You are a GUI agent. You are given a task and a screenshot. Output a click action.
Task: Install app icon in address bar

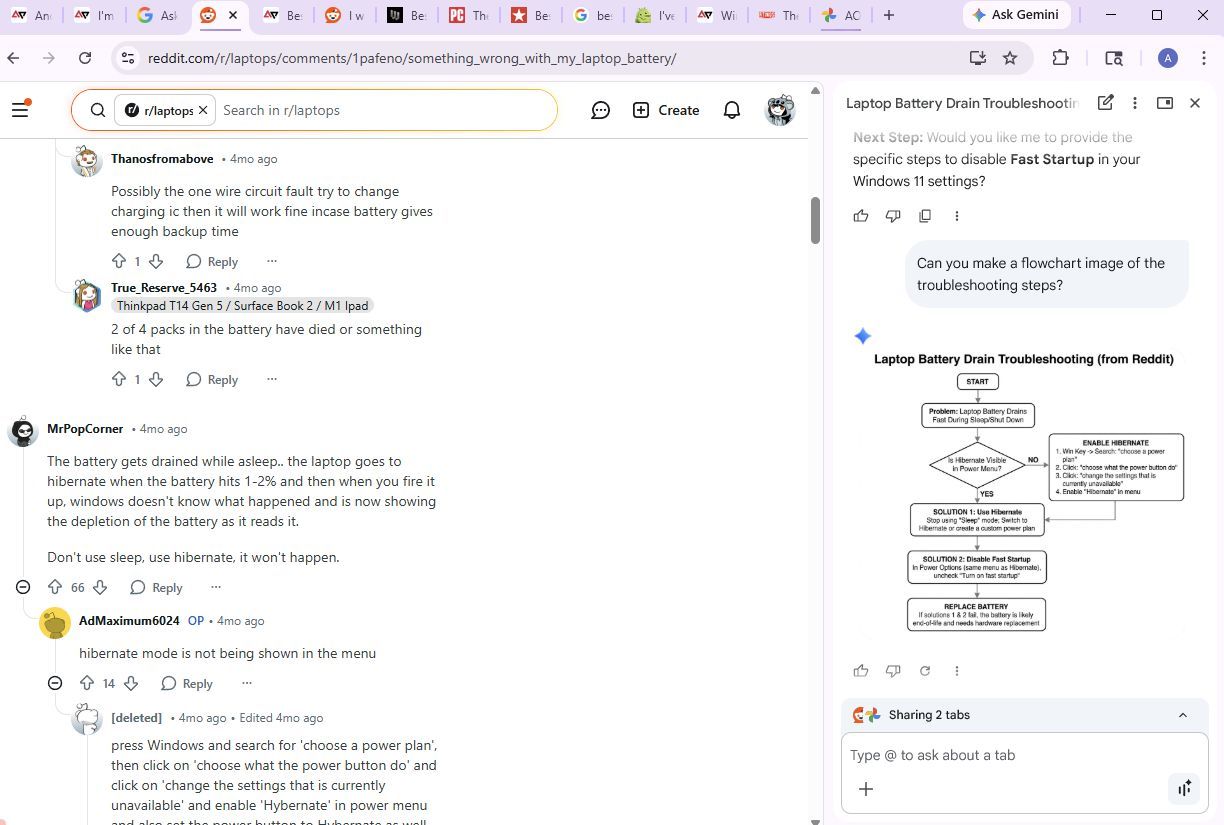point(978,58)
